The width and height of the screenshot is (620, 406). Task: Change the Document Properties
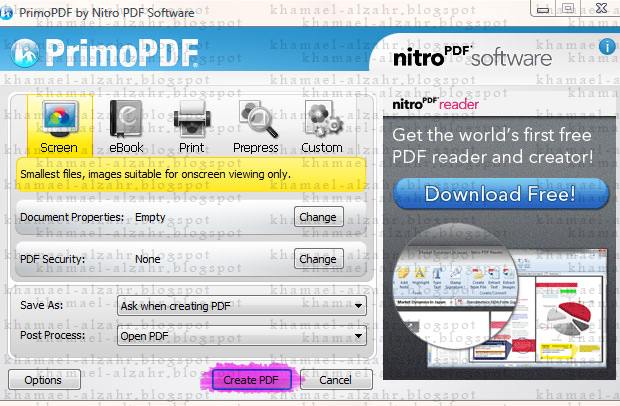(x=318, y=217)
